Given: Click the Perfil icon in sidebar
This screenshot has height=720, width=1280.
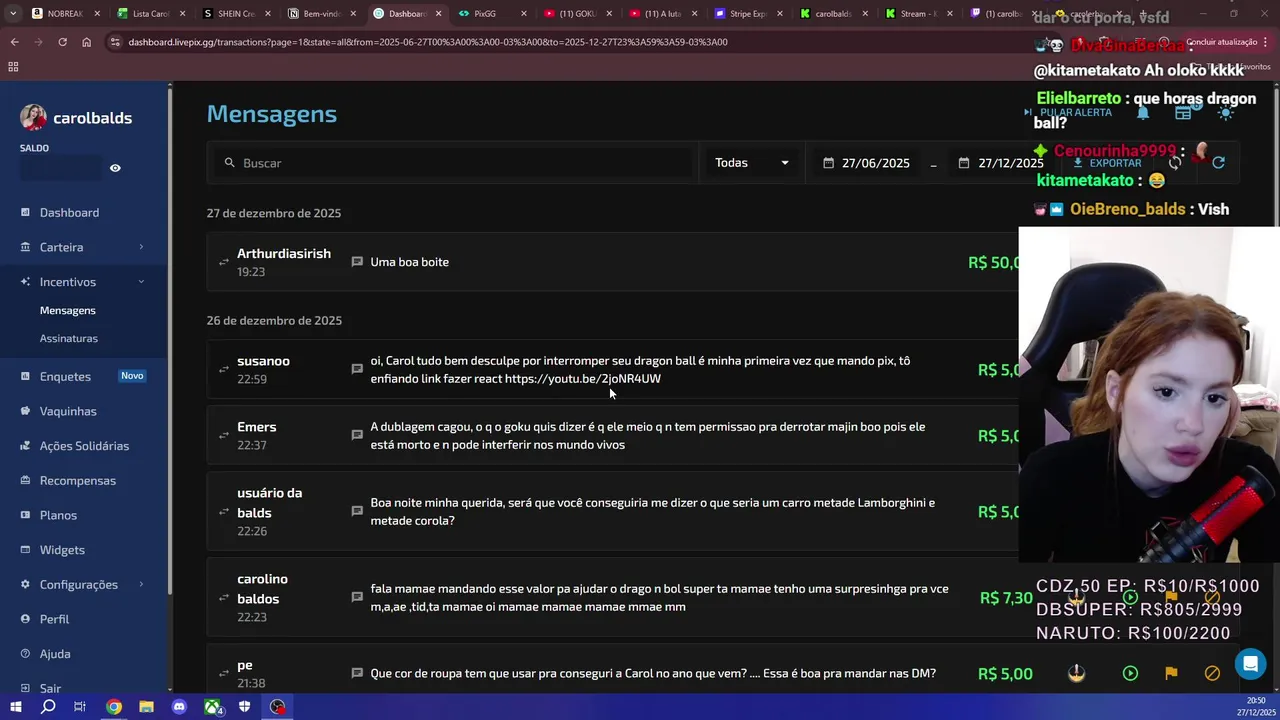Looking at the screenshot, I should point(25,619).
